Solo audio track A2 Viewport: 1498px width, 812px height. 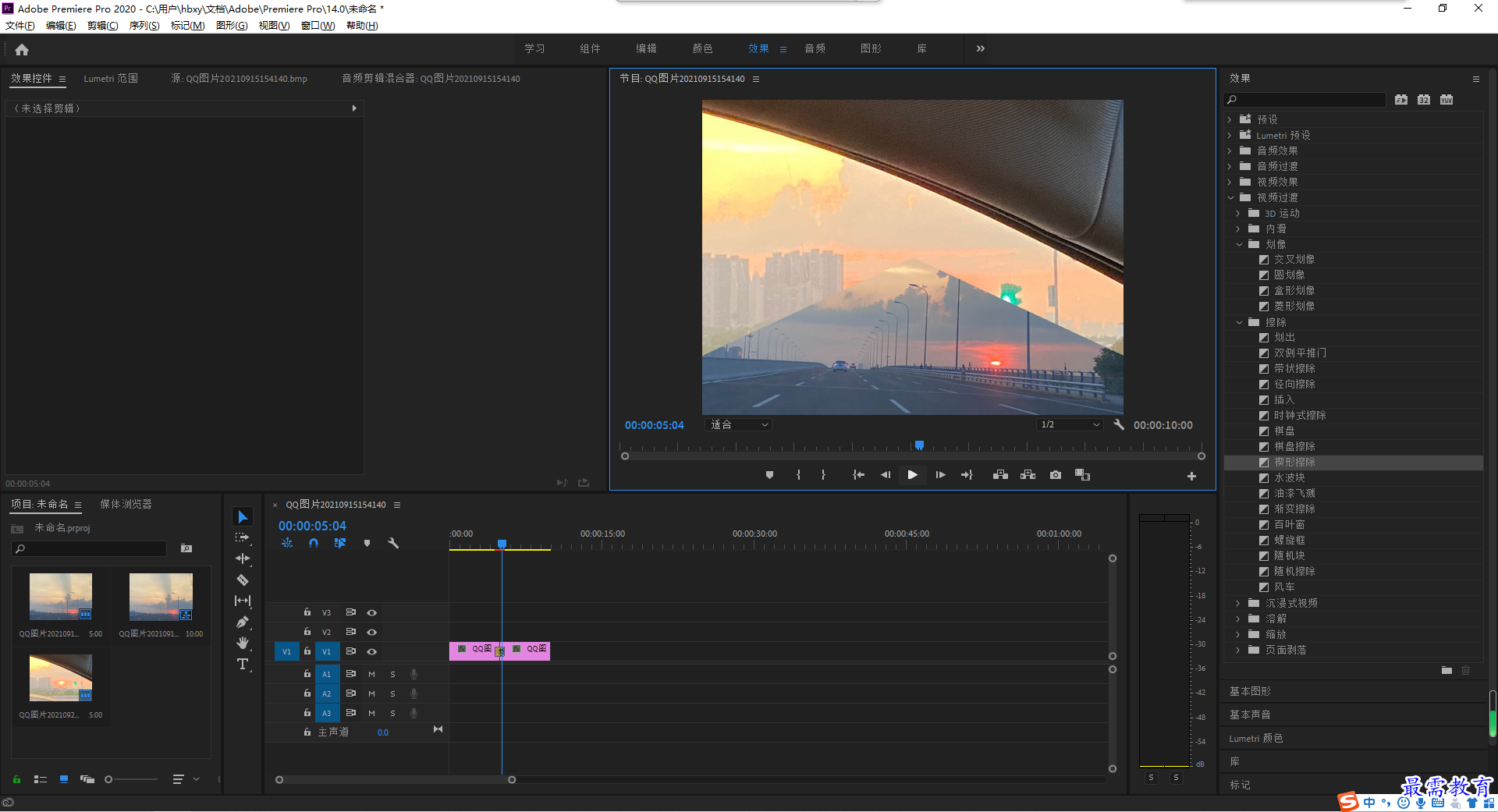tap(392, 693)
